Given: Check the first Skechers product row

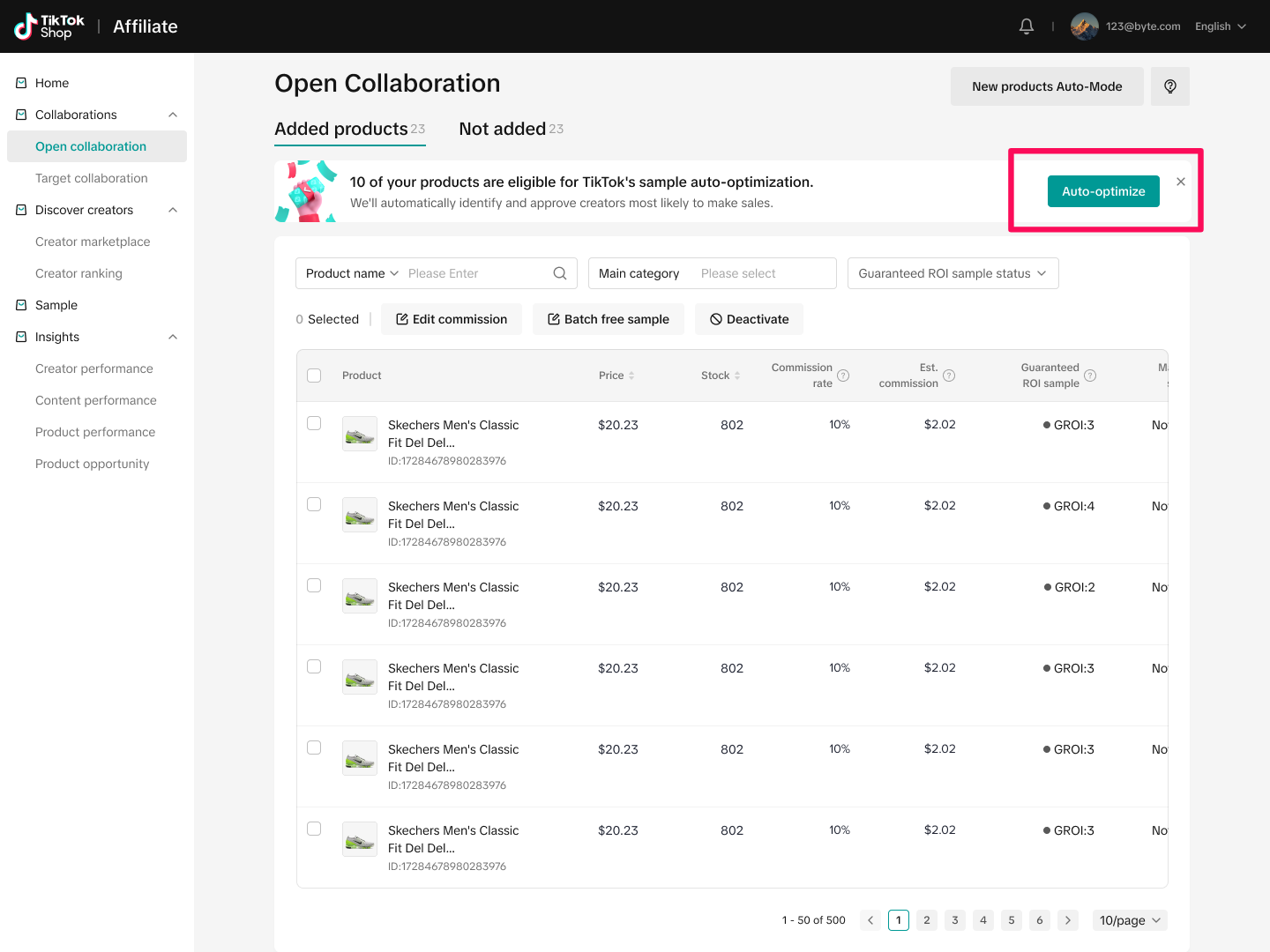Looking at the screenshot, I should pos(314,423).
